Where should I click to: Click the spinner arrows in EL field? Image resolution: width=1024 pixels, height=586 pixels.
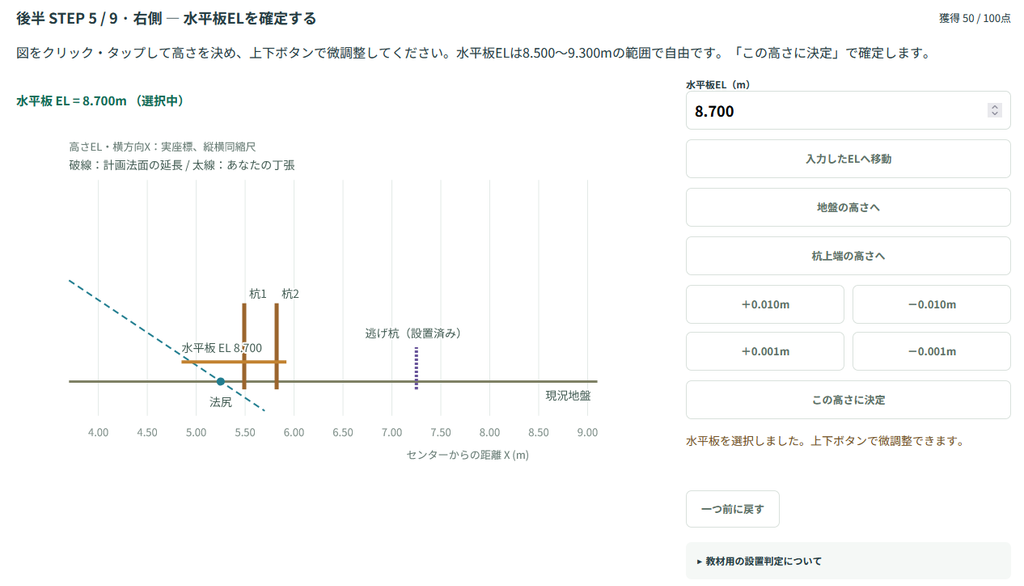click(995, 110)
